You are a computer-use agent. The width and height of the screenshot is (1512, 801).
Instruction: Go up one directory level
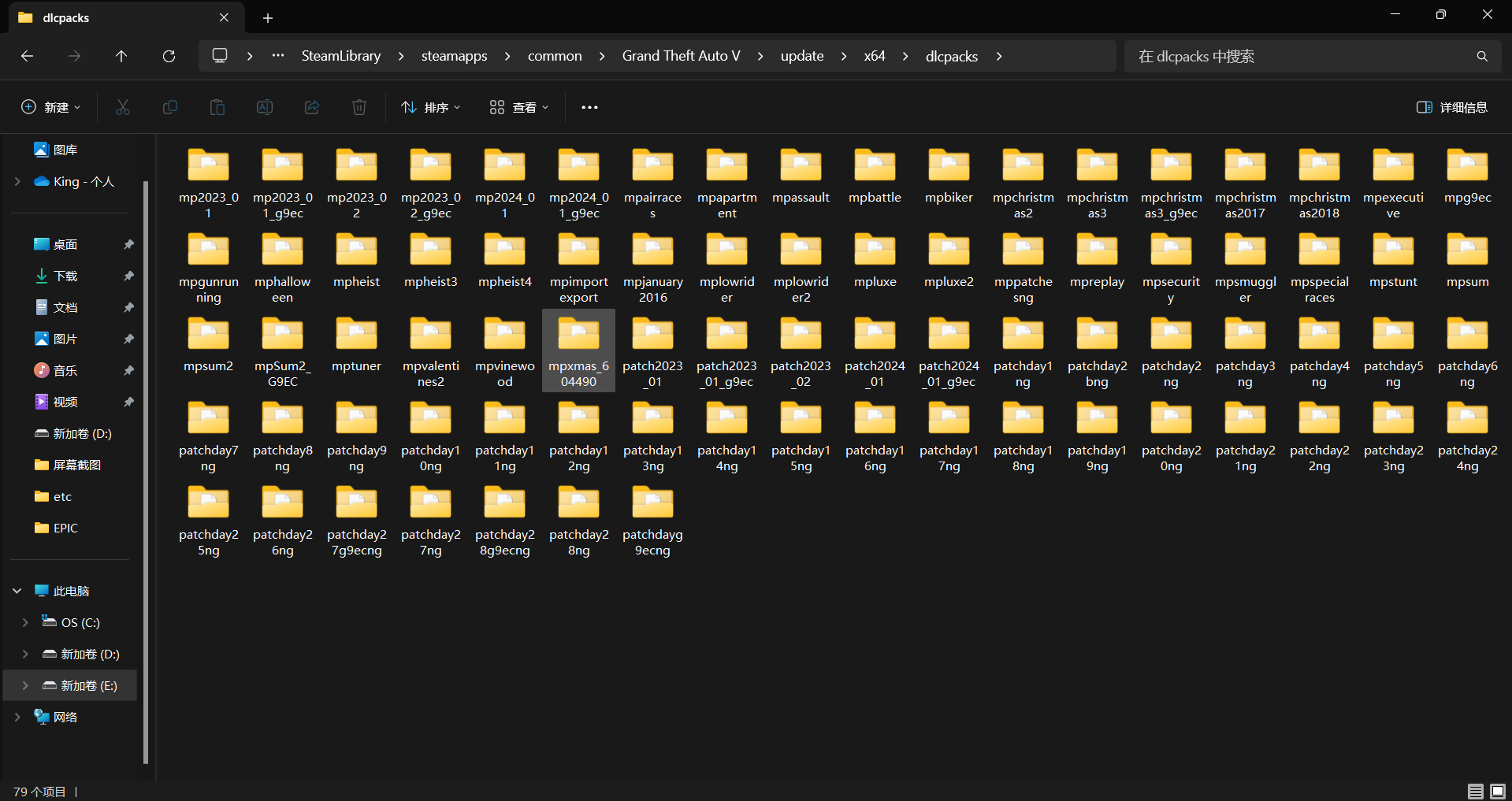(121, 56)
